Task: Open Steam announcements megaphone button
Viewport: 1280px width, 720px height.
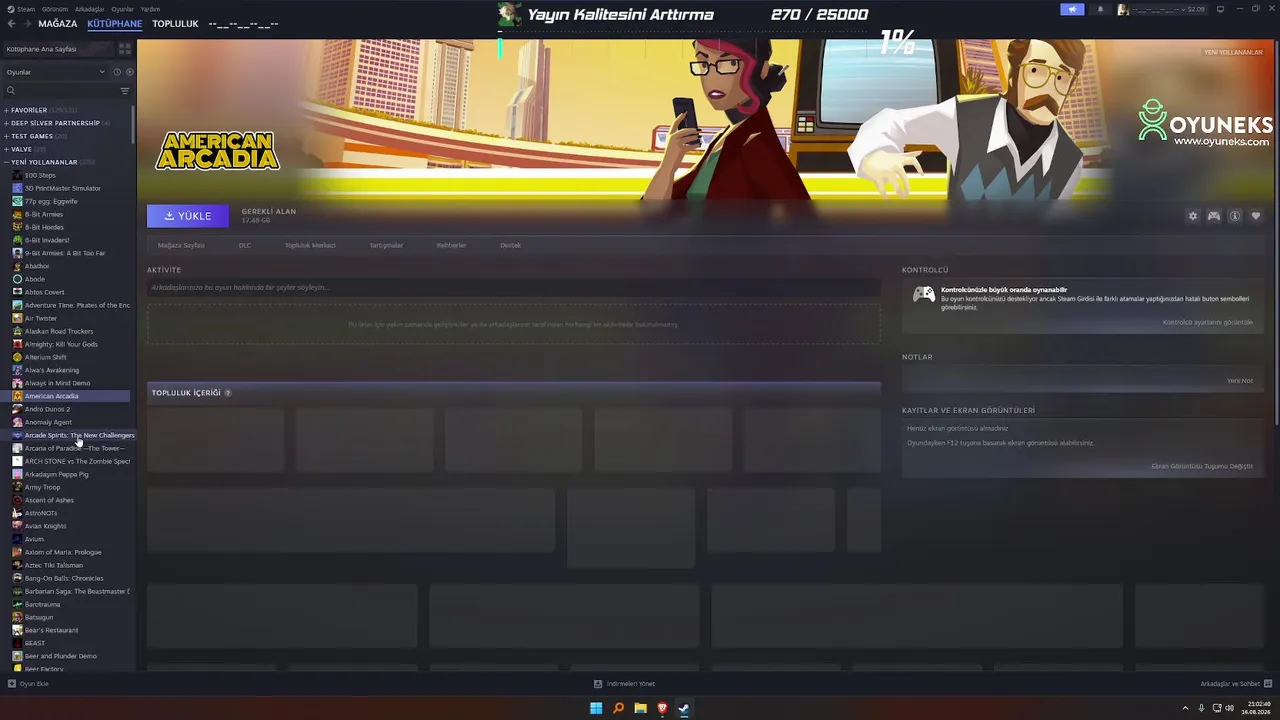Action: pyautogui.click(x=1072, y=9)
